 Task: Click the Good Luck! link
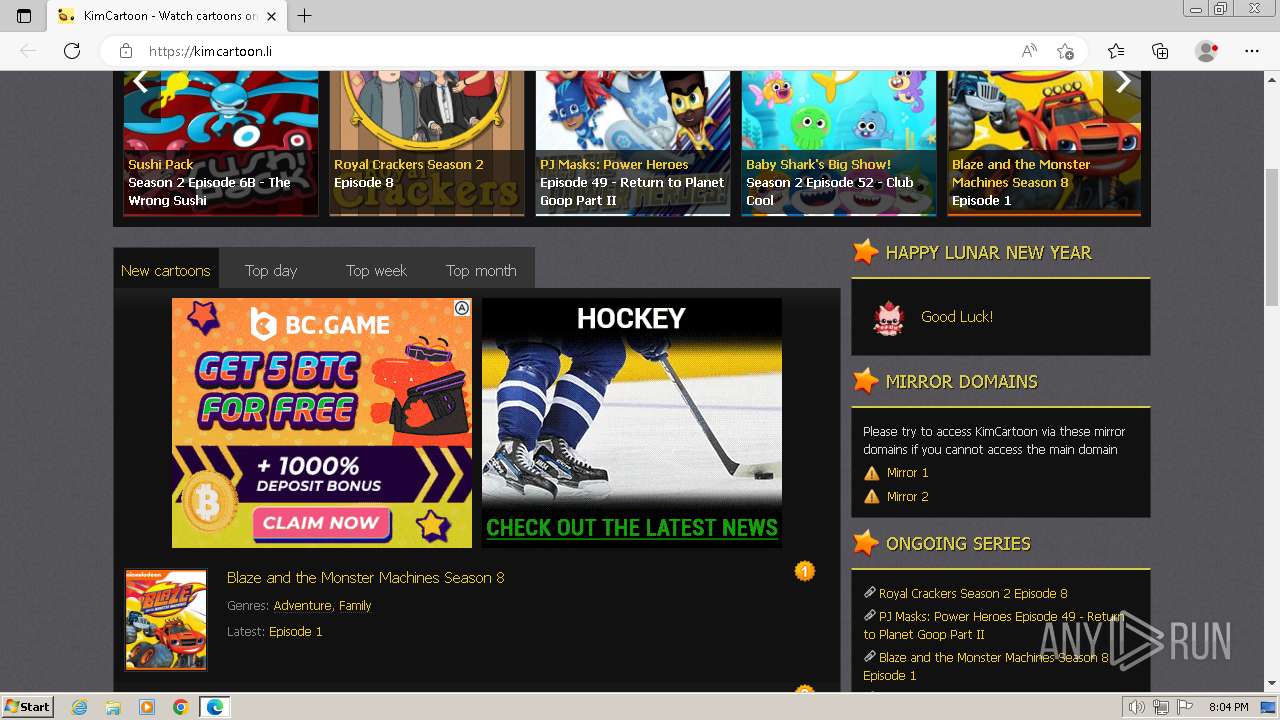(x=957, y=316)
